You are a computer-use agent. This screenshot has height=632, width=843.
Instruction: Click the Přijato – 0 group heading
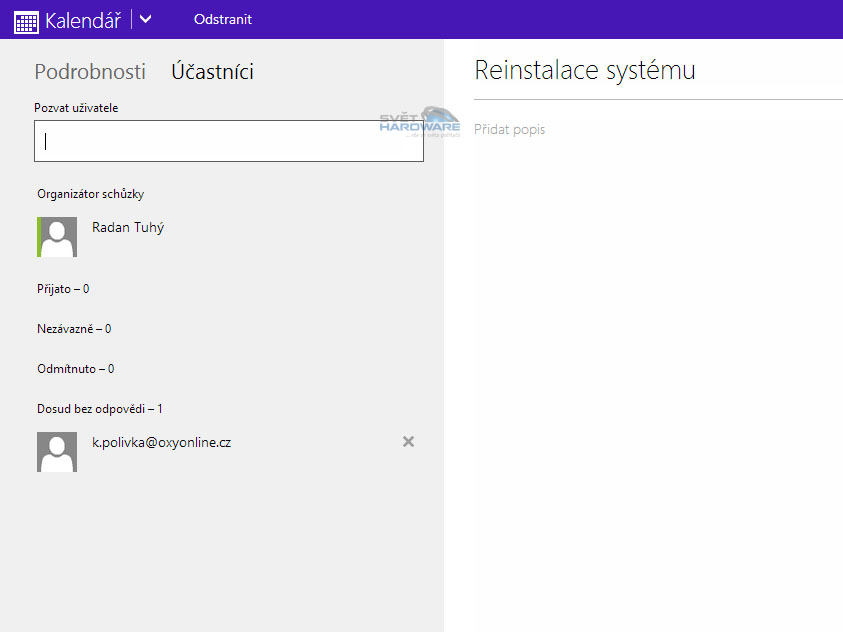(63, 289)
